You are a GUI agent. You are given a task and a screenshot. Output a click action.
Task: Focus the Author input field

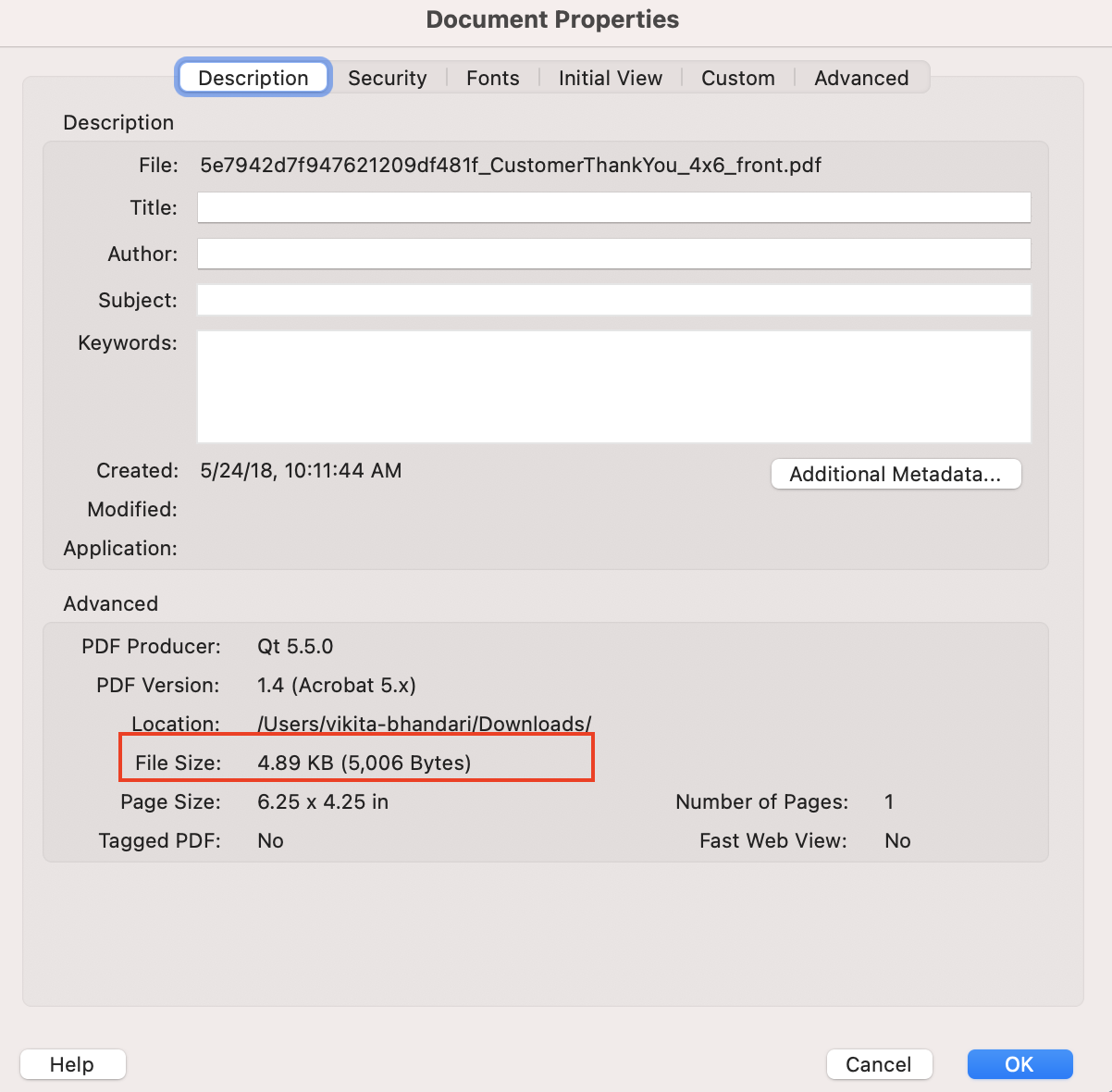tap(613, 254)
